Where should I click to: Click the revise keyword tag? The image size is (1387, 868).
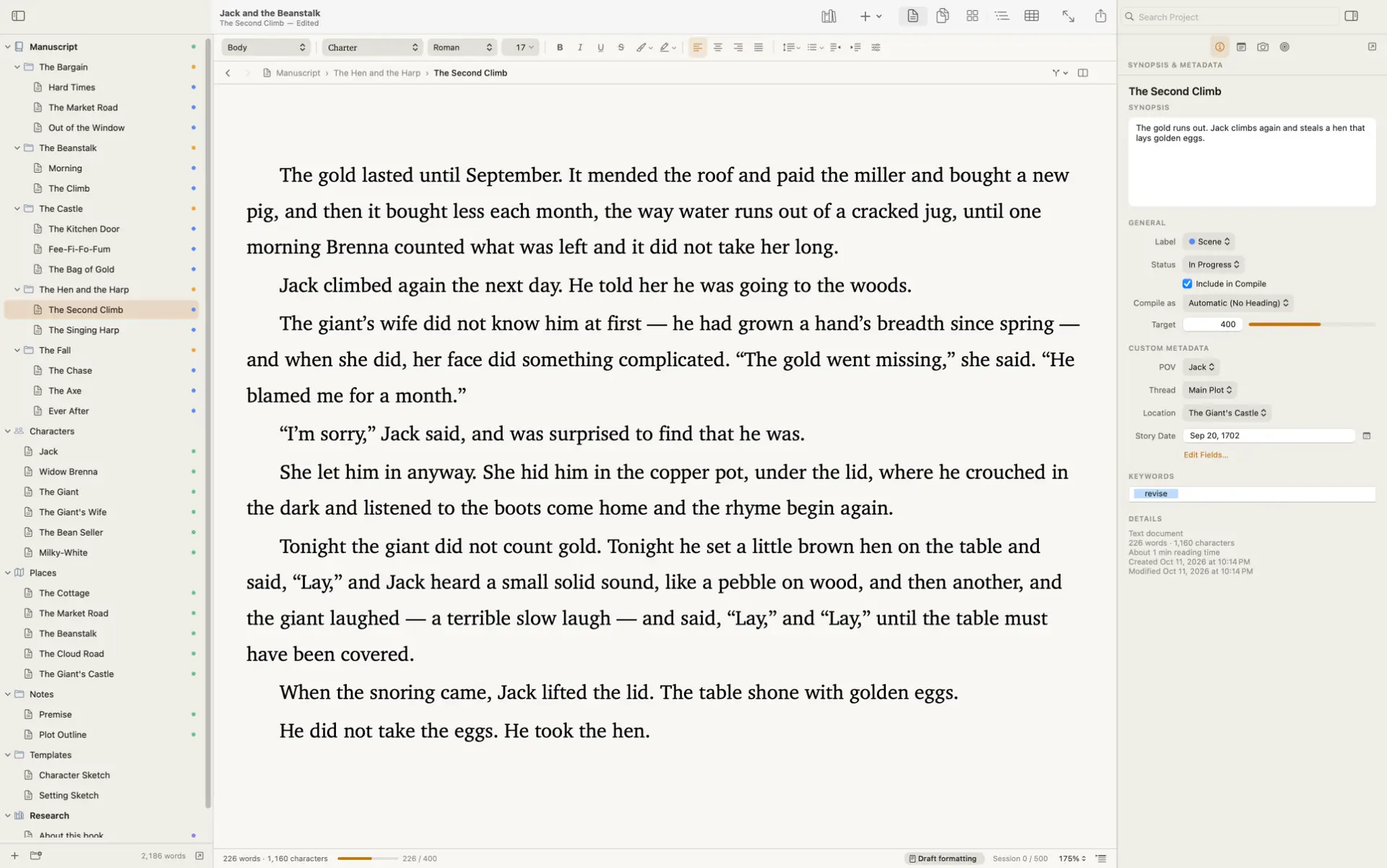(x=1156, y=494)
